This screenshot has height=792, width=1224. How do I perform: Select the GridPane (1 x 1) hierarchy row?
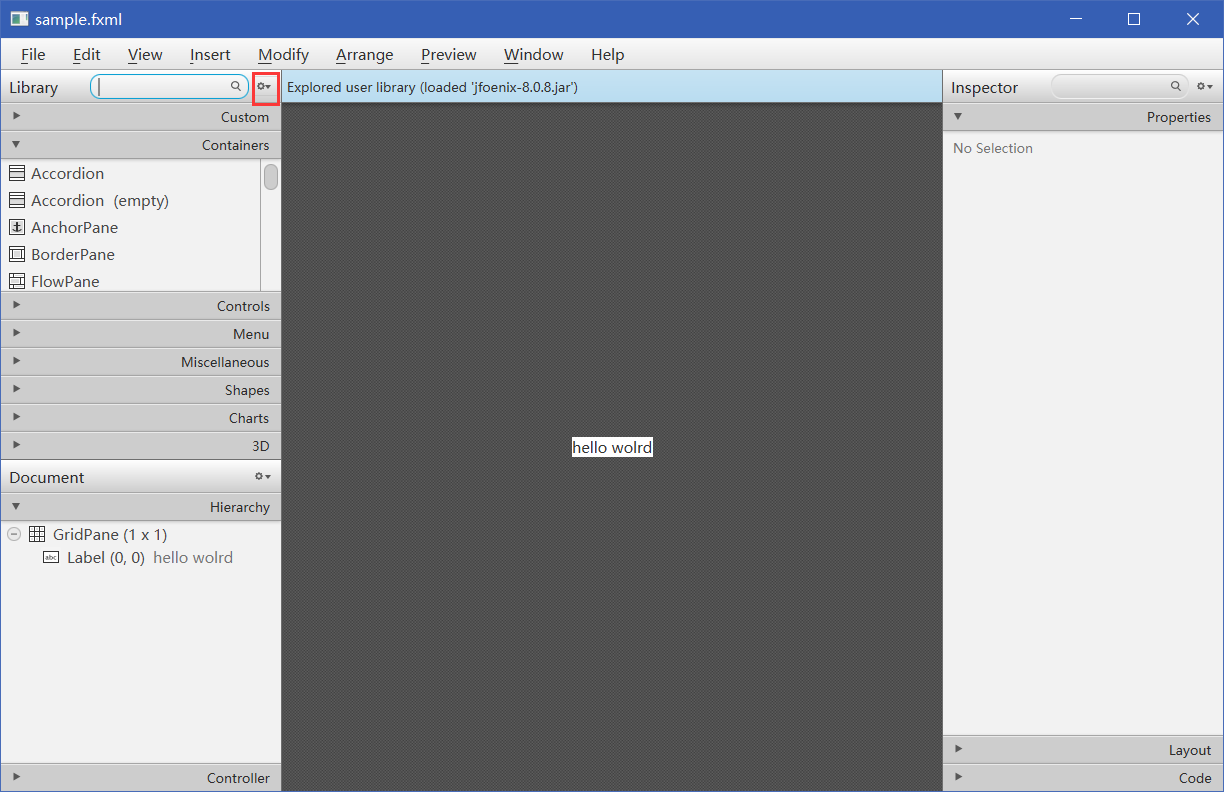coord(141,534)
